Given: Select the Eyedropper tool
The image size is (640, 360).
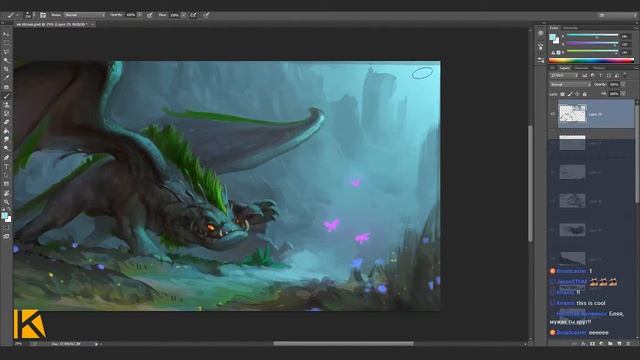Looking at the screenshot, I should tap(6, 78).
